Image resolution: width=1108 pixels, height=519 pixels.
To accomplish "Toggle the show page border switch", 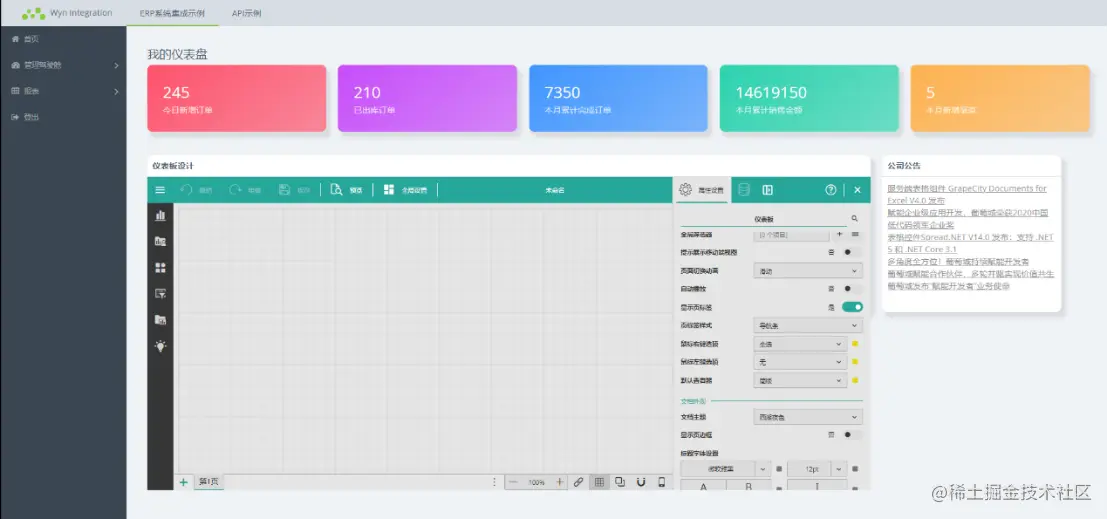I will tap(852, 435).
